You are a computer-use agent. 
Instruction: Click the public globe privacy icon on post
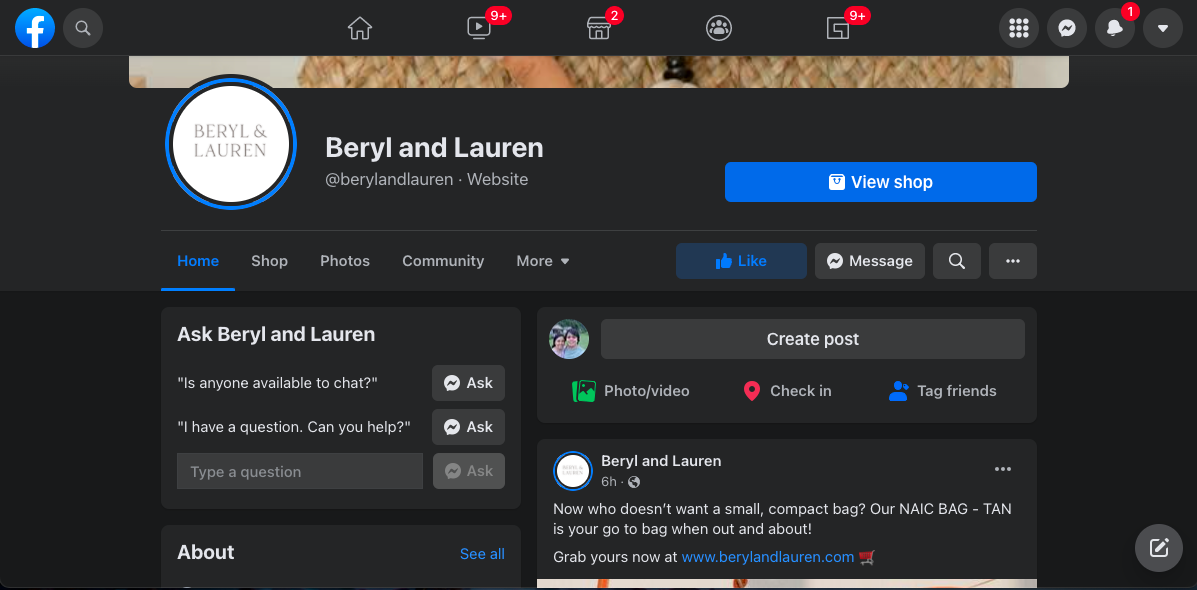[x=634, y=482]
